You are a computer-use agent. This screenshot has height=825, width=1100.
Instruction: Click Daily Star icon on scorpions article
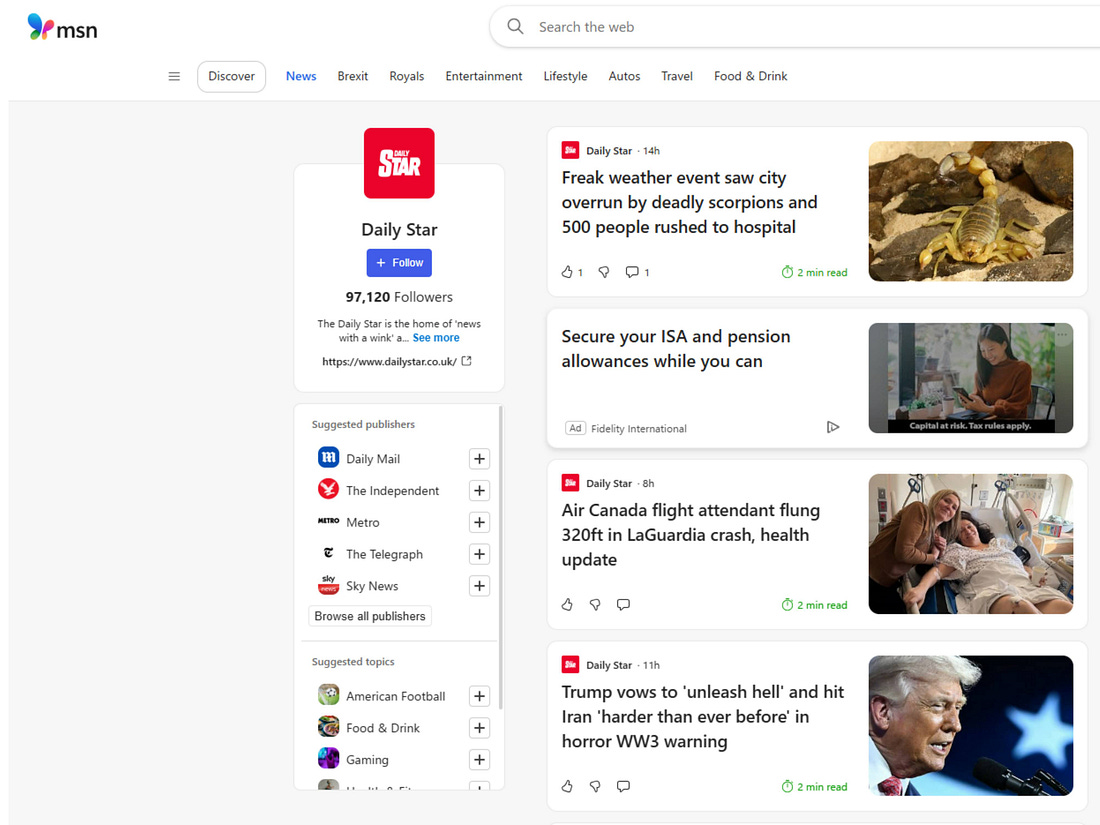[570, 150]
